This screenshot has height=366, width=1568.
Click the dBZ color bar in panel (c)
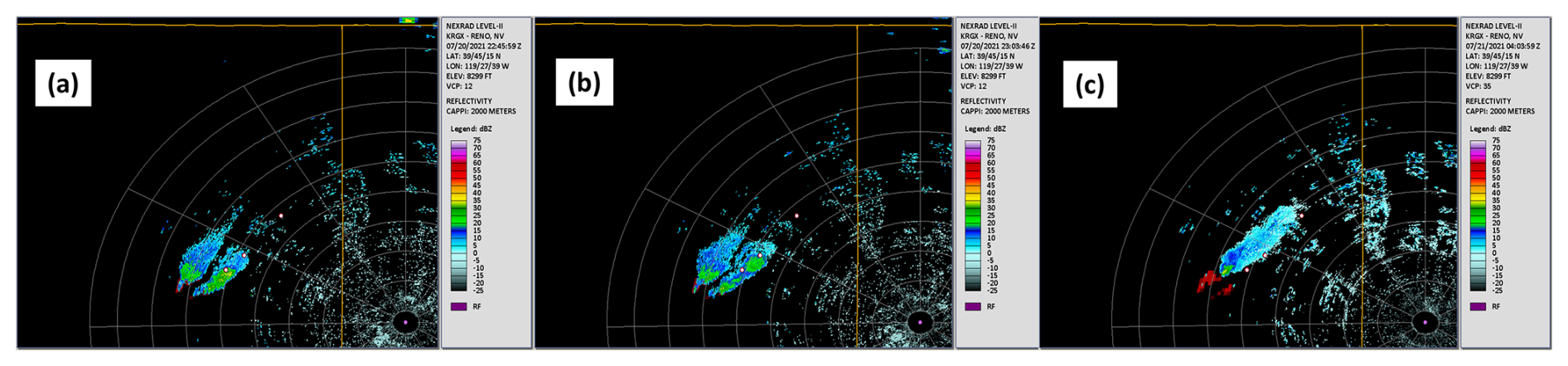tap(1478, 215)
